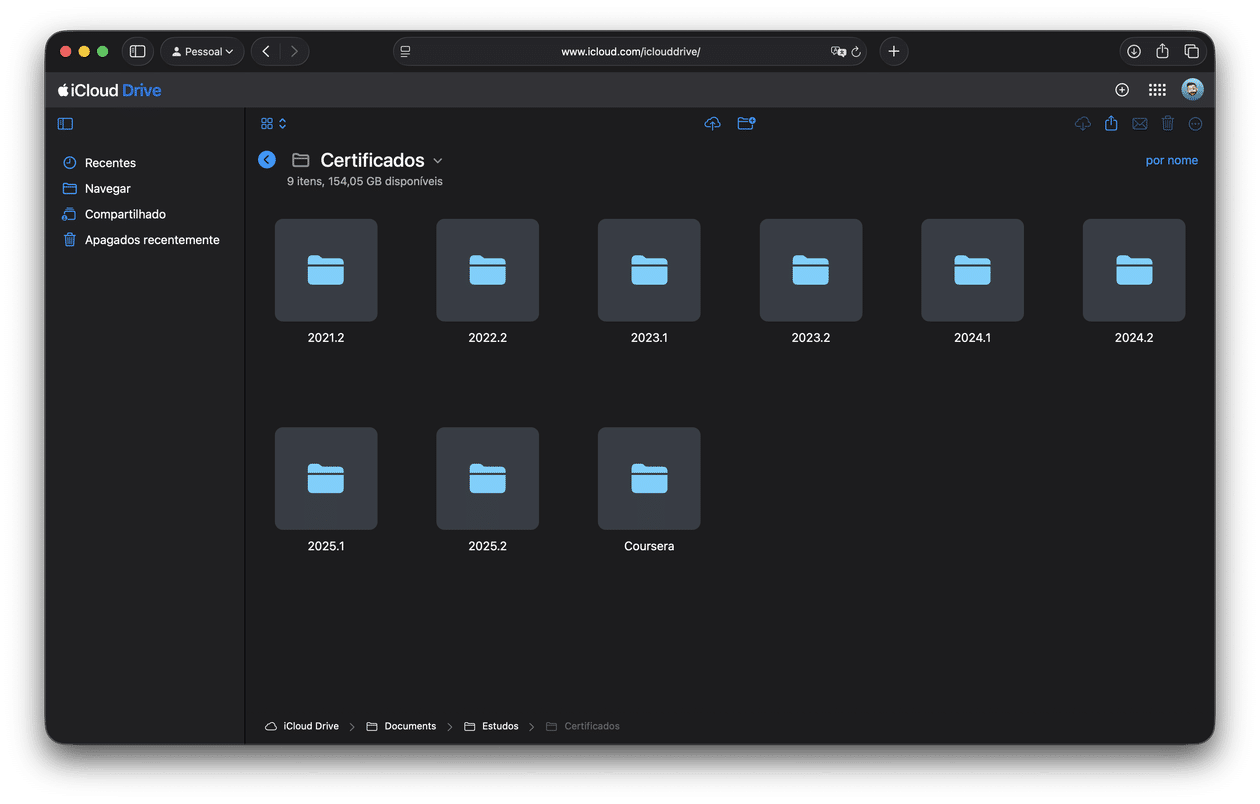Toggle the sidebar visibility button
Screen dimensions: 1260x804
(x=65, y=123)
